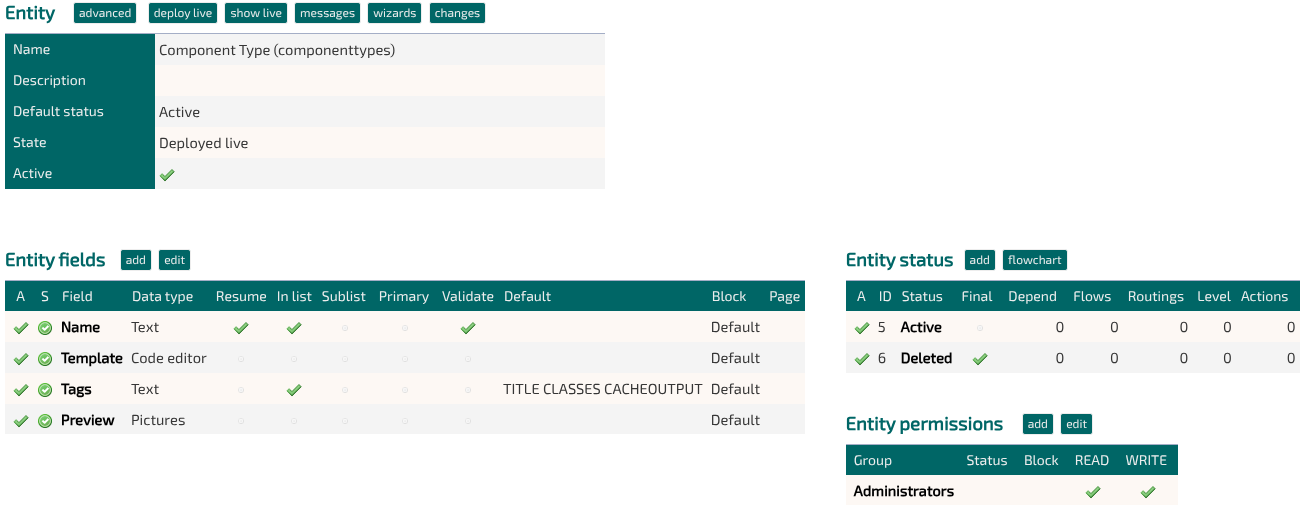Viewport: 1306px width, 510px height.
Task: Click the A checkmark of status Deleted
Action: (862, 359)
